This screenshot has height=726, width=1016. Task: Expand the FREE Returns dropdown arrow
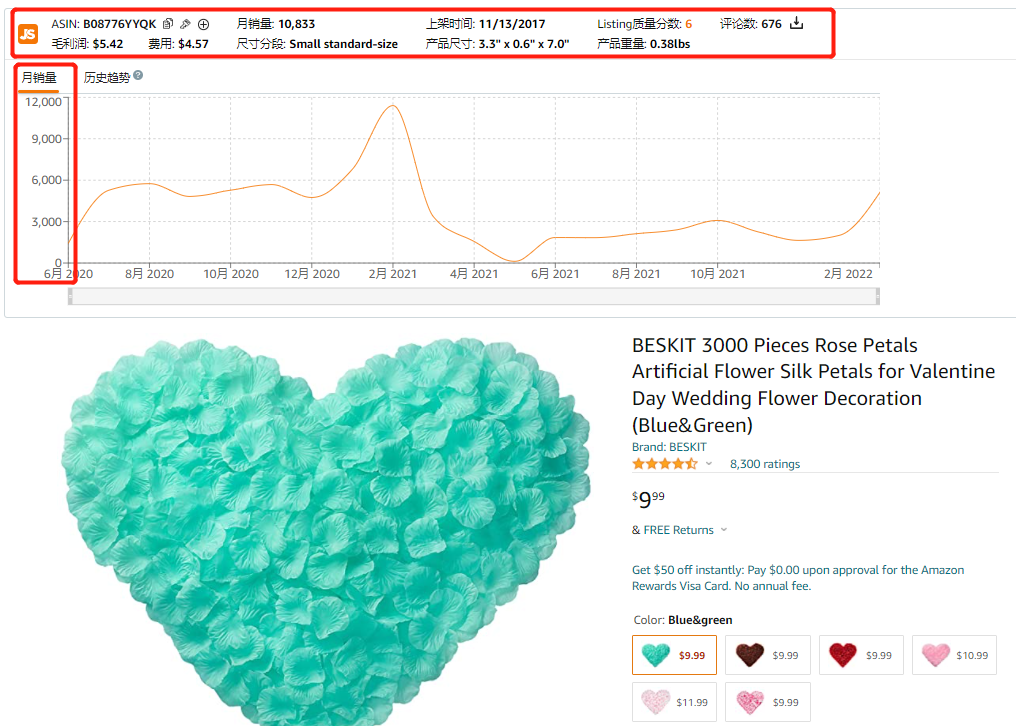coord(724,530)
